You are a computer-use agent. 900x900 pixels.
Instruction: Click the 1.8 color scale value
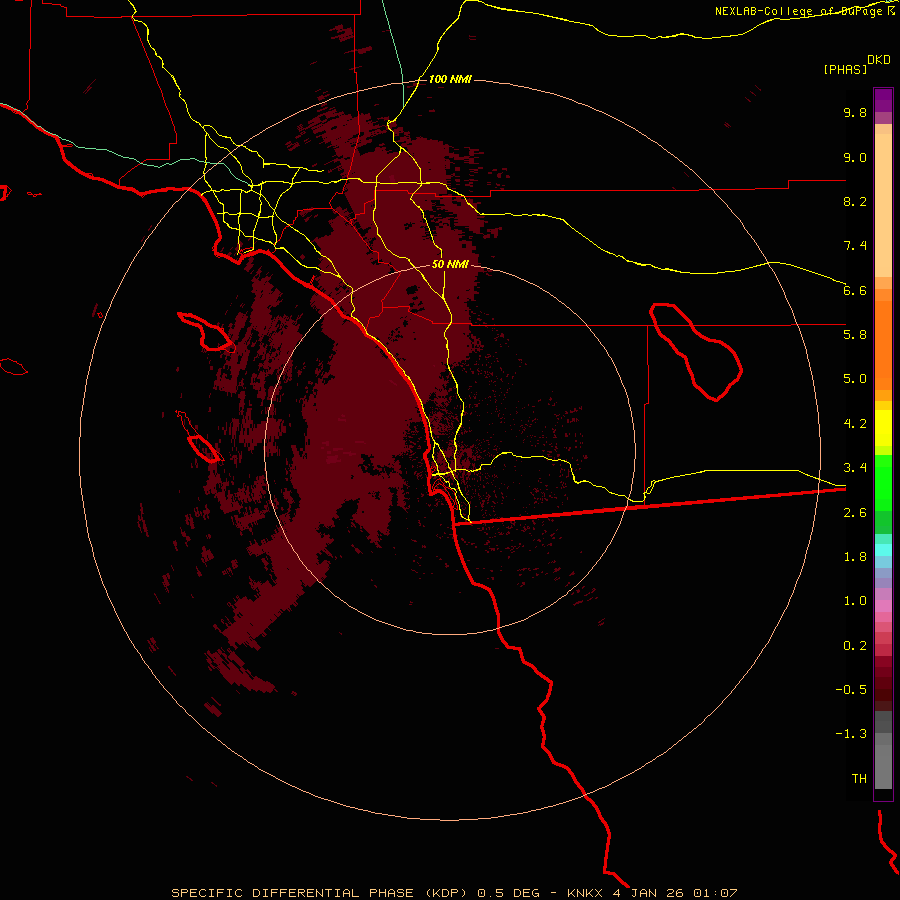pyautogui.click(x=855, y=557)
